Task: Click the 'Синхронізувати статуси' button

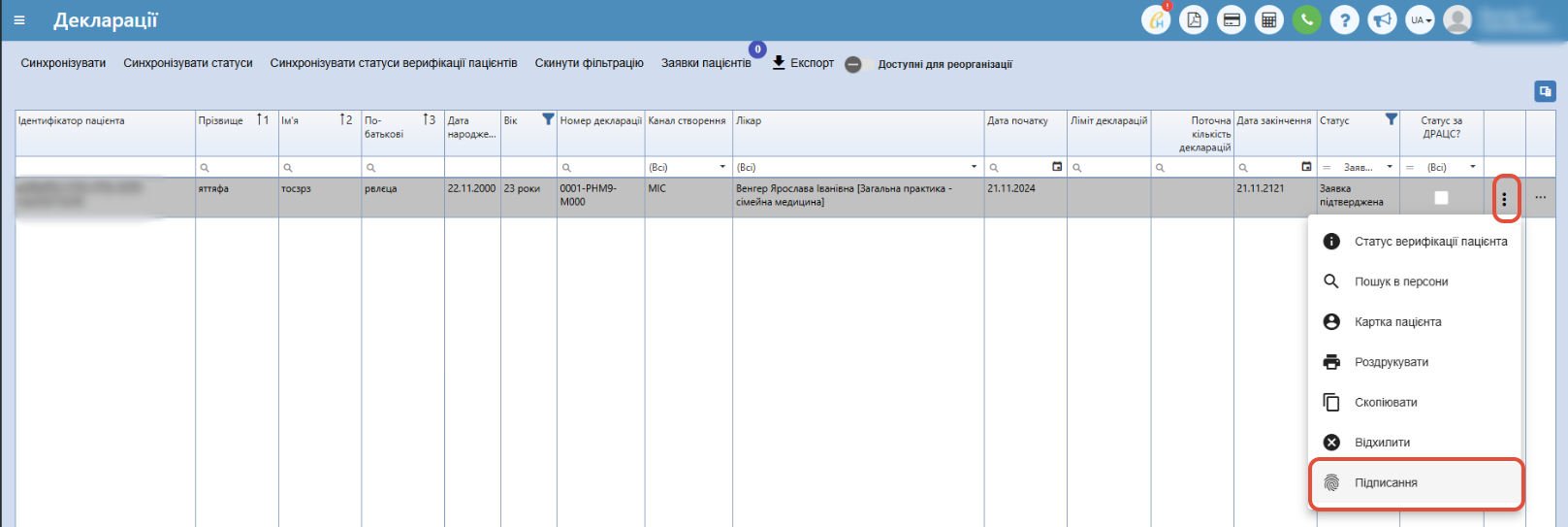Action: [x=188, y=63]
